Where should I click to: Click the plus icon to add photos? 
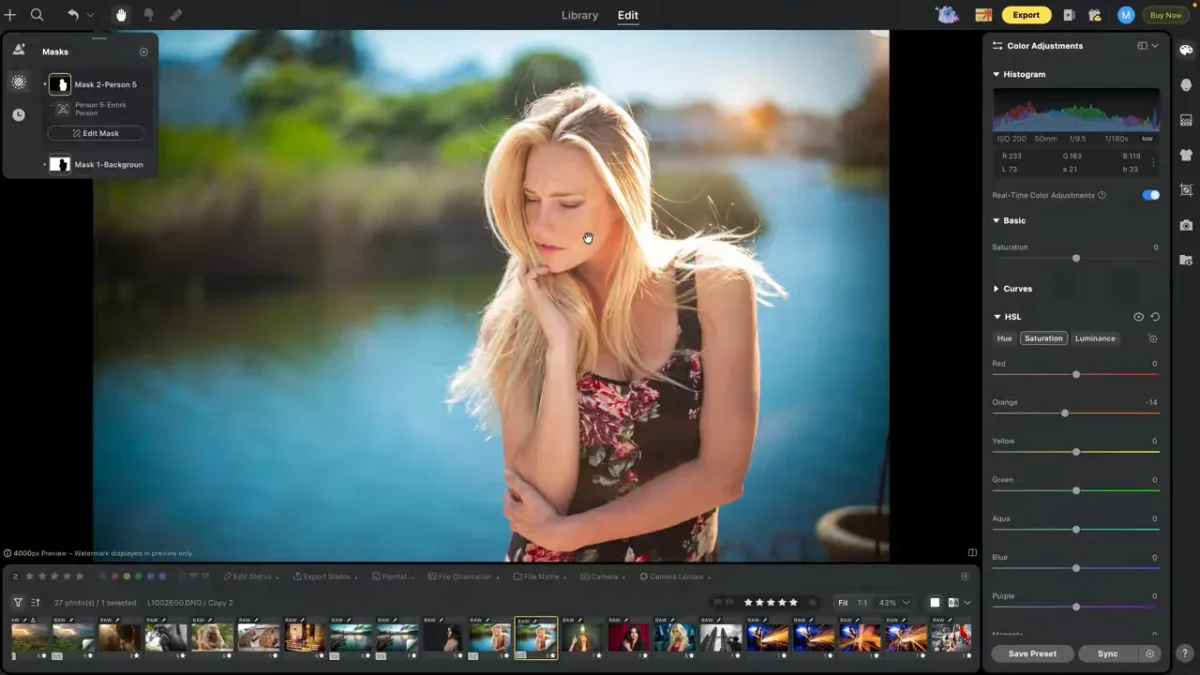click(x=10, y=15)
